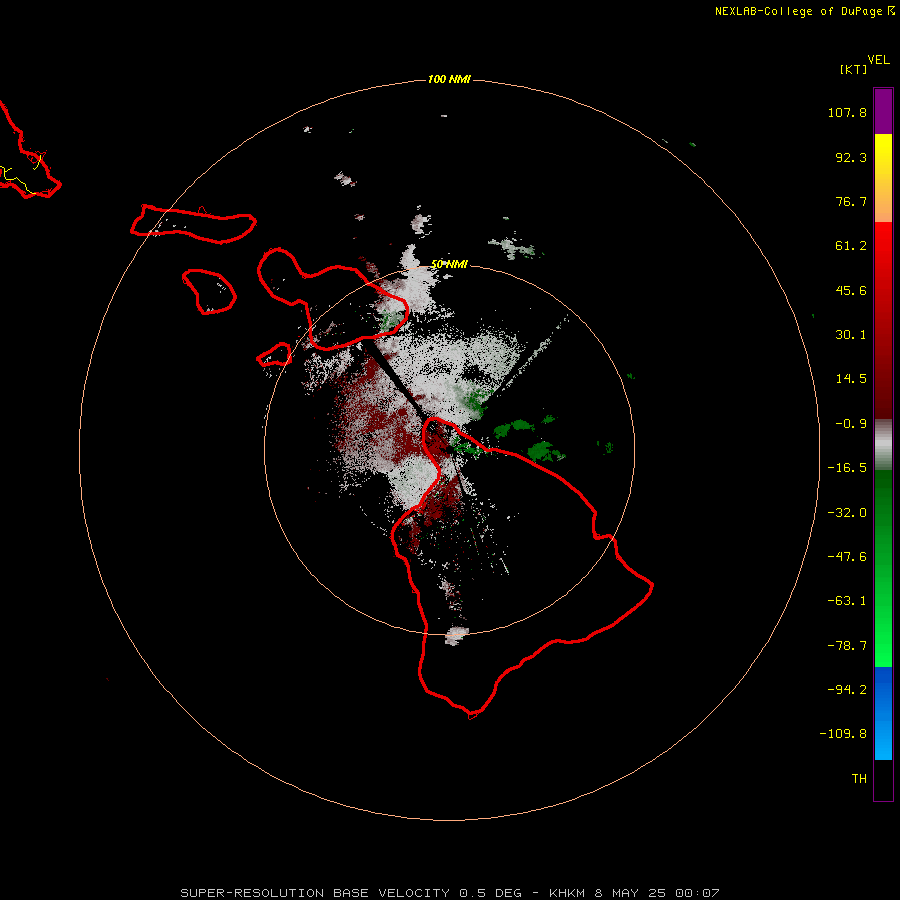Viewport: 900px width, 900px height.
Task: Click the -78.7 value on velocity scale
Action: [x=847, y=646]
